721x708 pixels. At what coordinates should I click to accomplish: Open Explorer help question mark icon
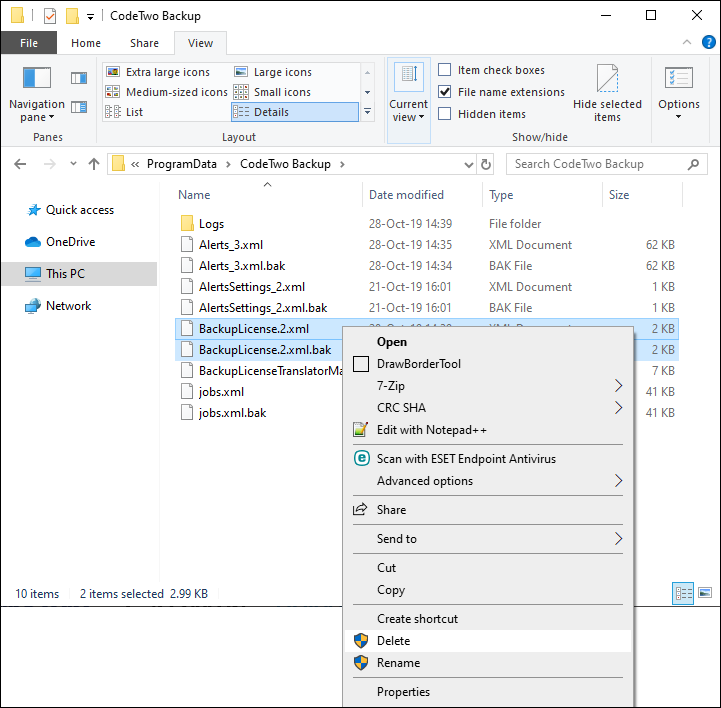(709, 42)
